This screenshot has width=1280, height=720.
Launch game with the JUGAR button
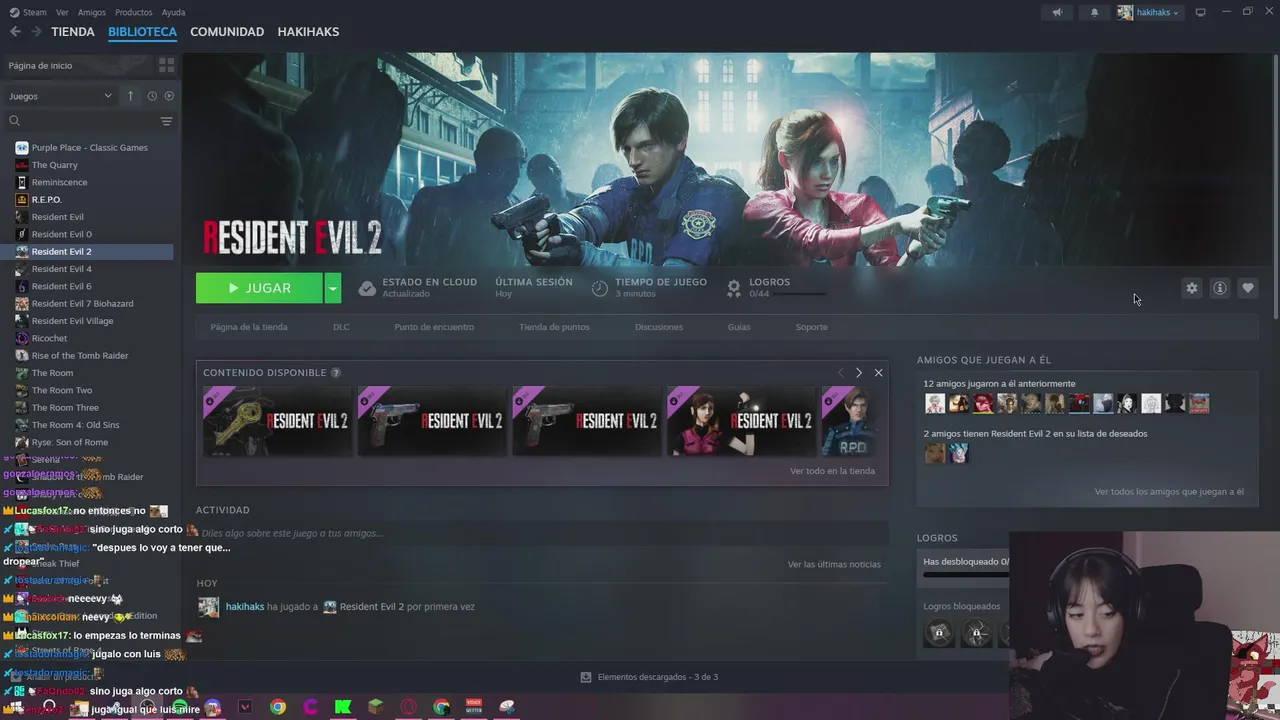pos(259,288)
